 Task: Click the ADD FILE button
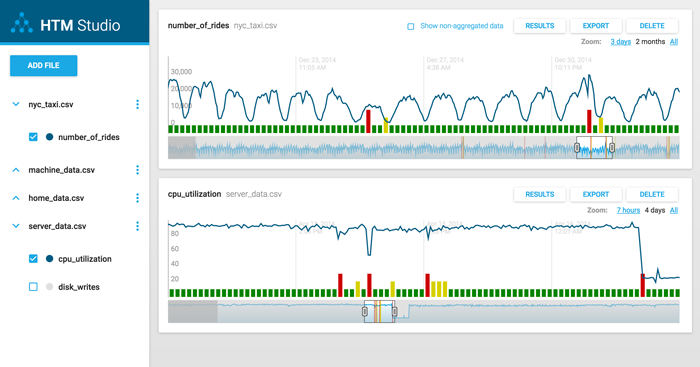pos(44,66)
